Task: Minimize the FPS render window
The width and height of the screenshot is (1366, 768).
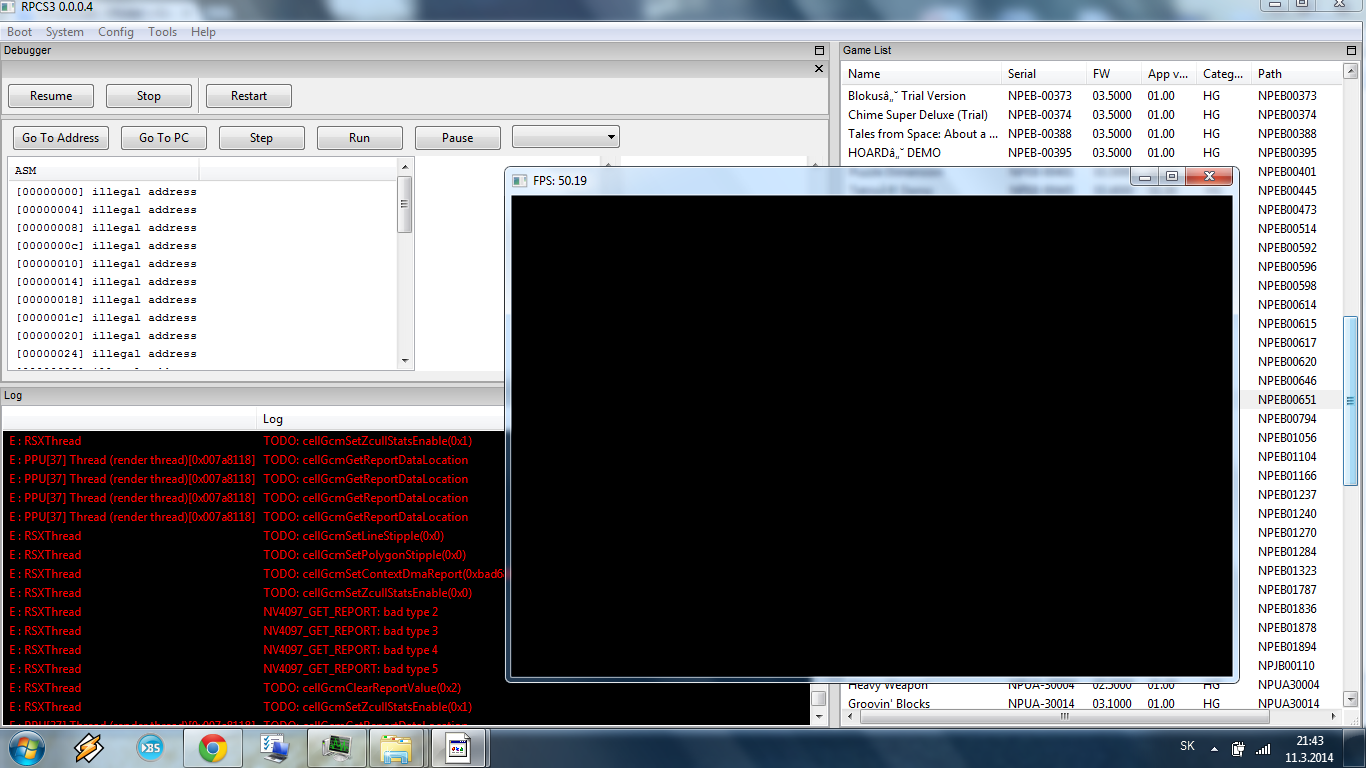Action: (x=1144, y=176)
